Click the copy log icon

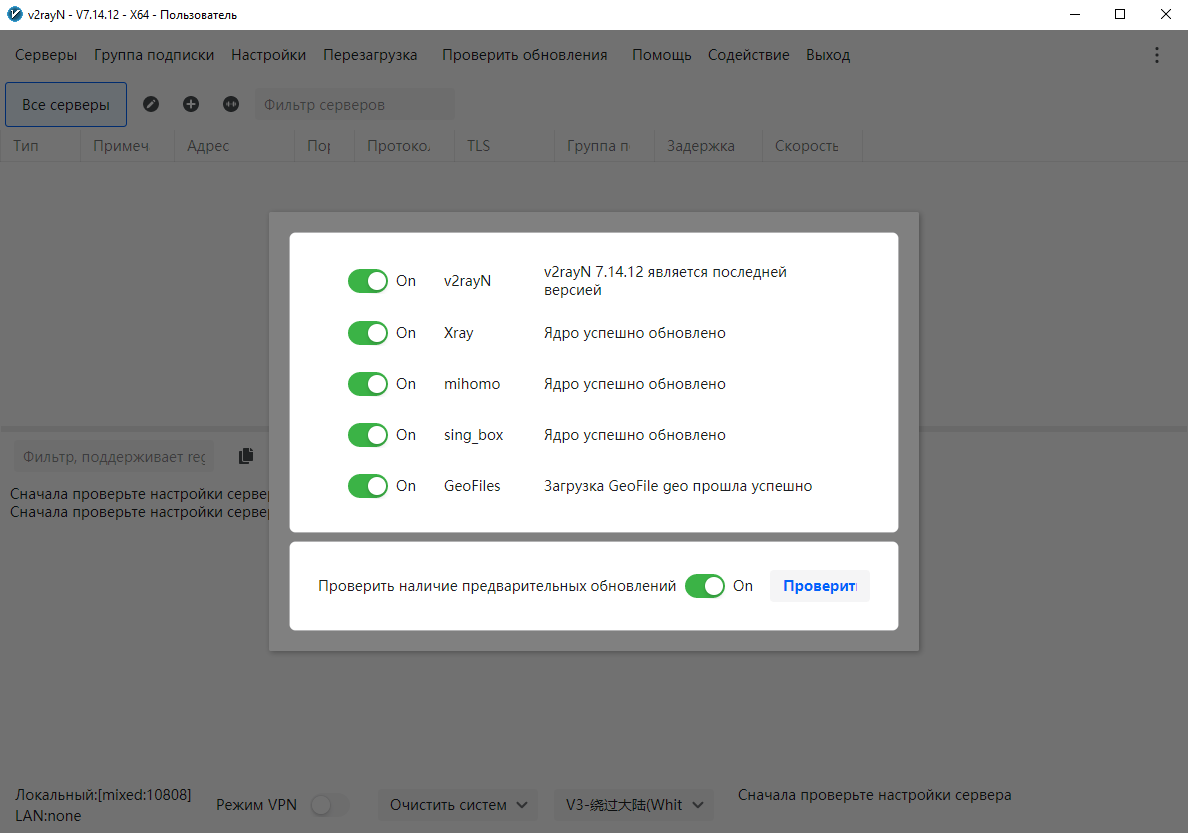tap(246, 456)
